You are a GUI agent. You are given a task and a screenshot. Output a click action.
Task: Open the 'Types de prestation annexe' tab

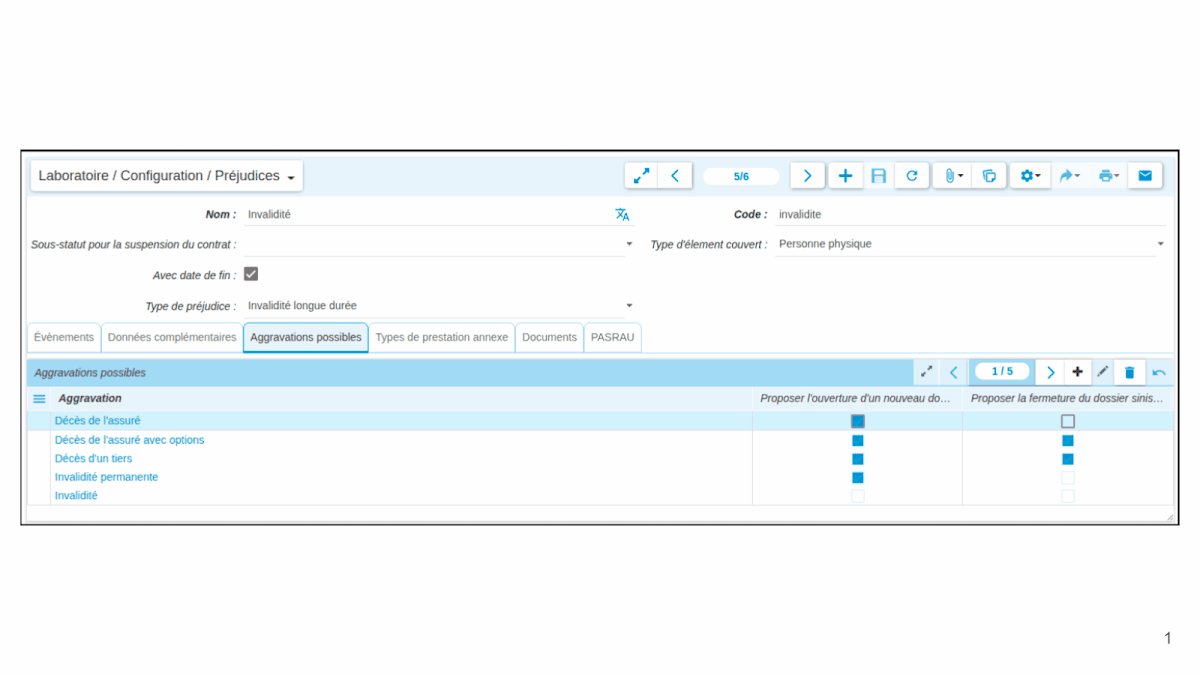[441, 337]
